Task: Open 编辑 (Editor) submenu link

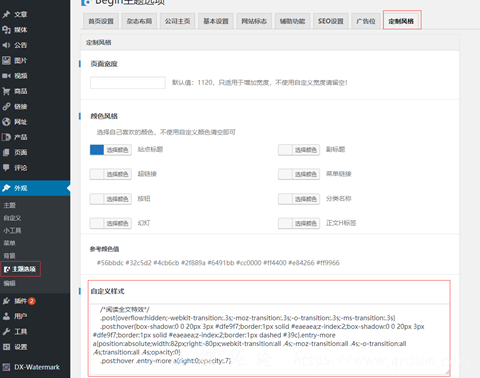Action: [10, 283]
